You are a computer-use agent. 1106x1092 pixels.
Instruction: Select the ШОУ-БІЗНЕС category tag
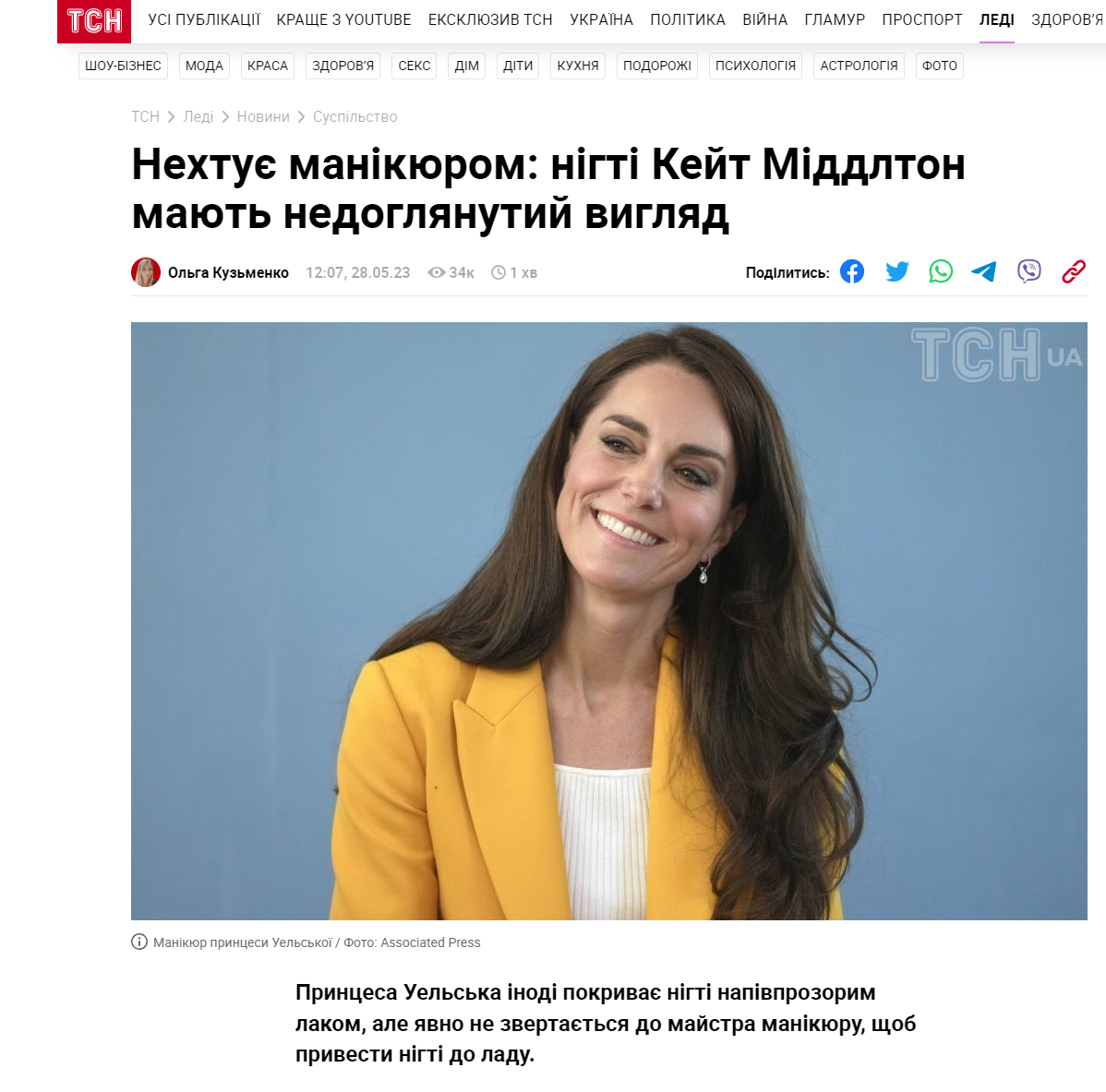[123, 66]
